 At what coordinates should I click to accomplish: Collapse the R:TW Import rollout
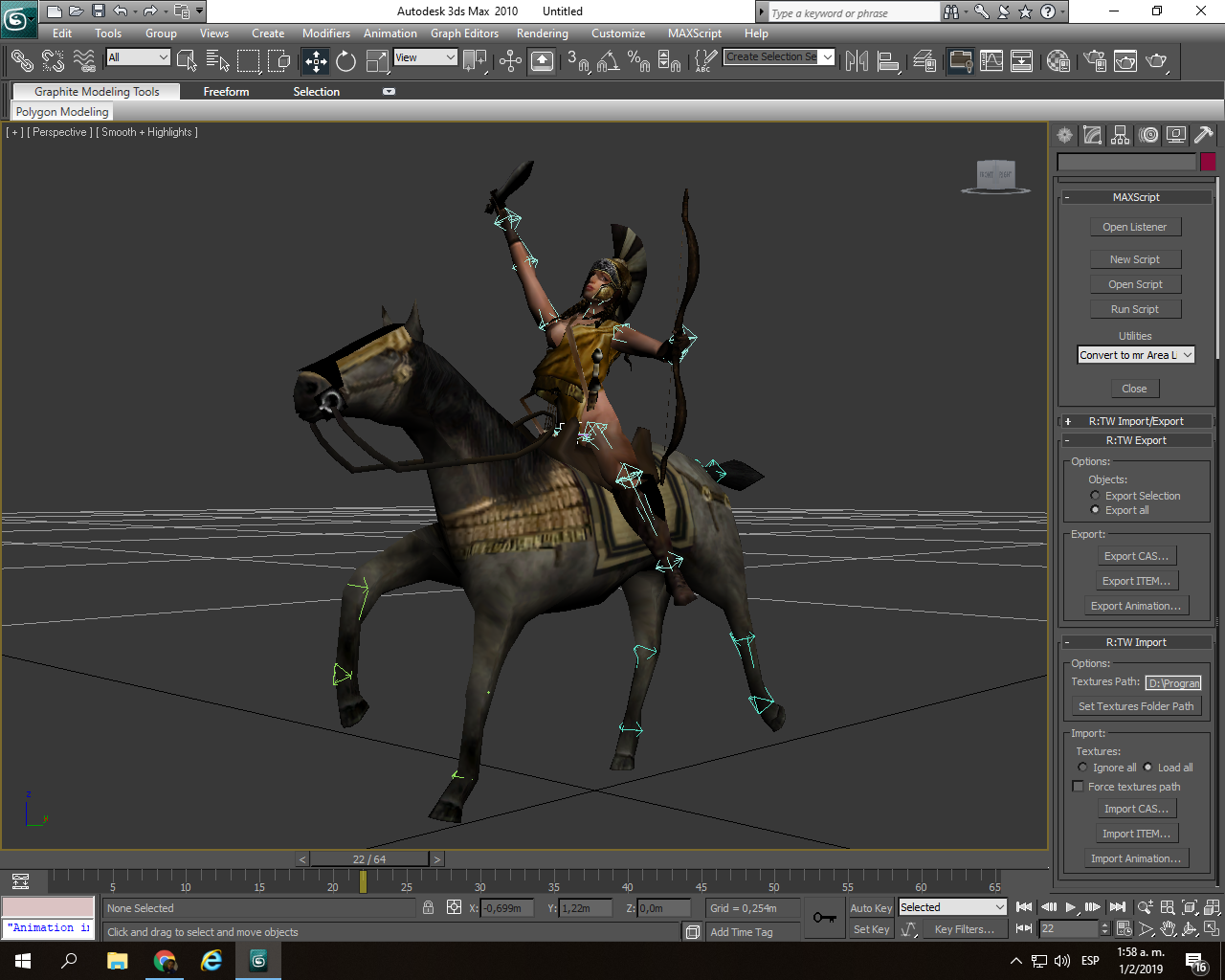(x=1136, y=642)
